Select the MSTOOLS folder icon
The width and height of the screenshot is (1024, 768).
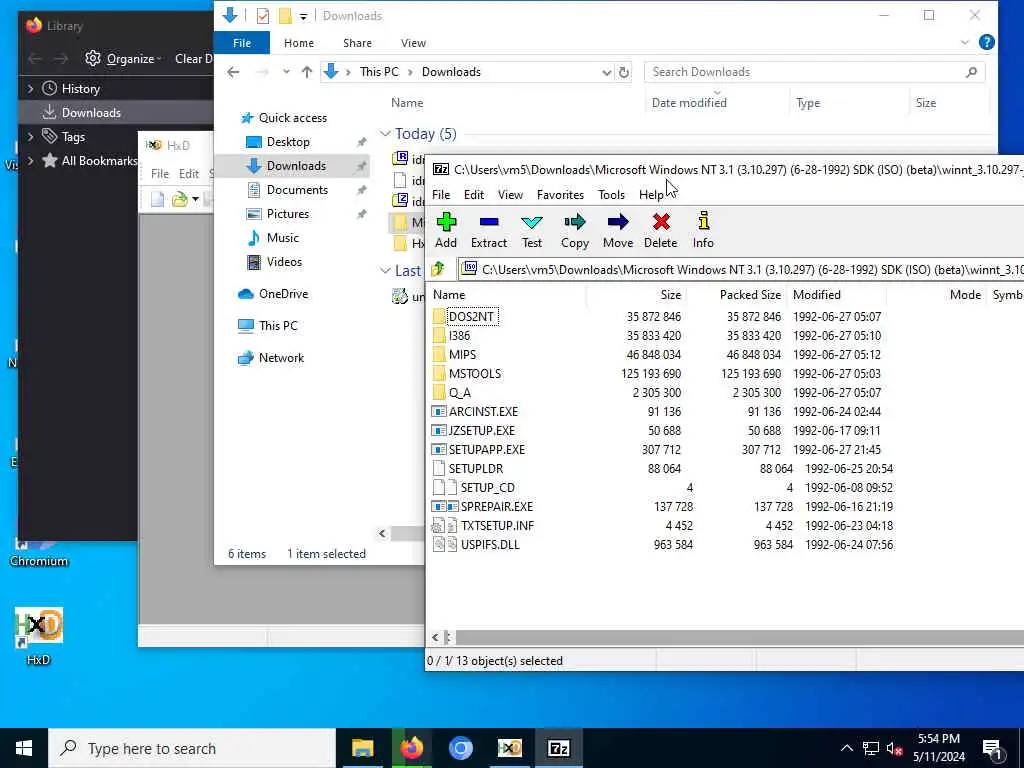(x=440, y=374)
